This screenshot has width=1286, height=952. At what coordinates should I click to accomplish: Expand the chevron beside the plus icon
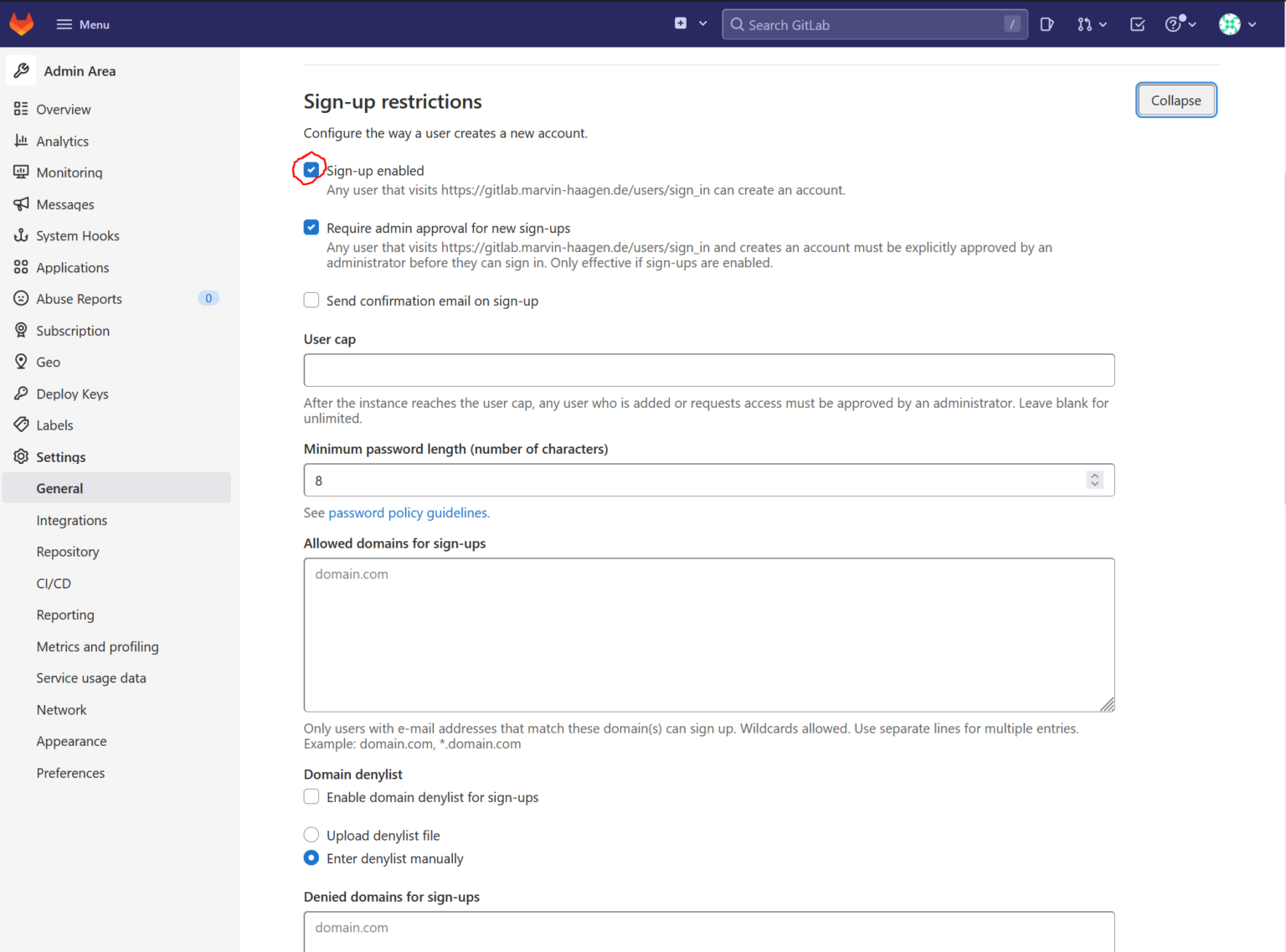tap(702, 24)
